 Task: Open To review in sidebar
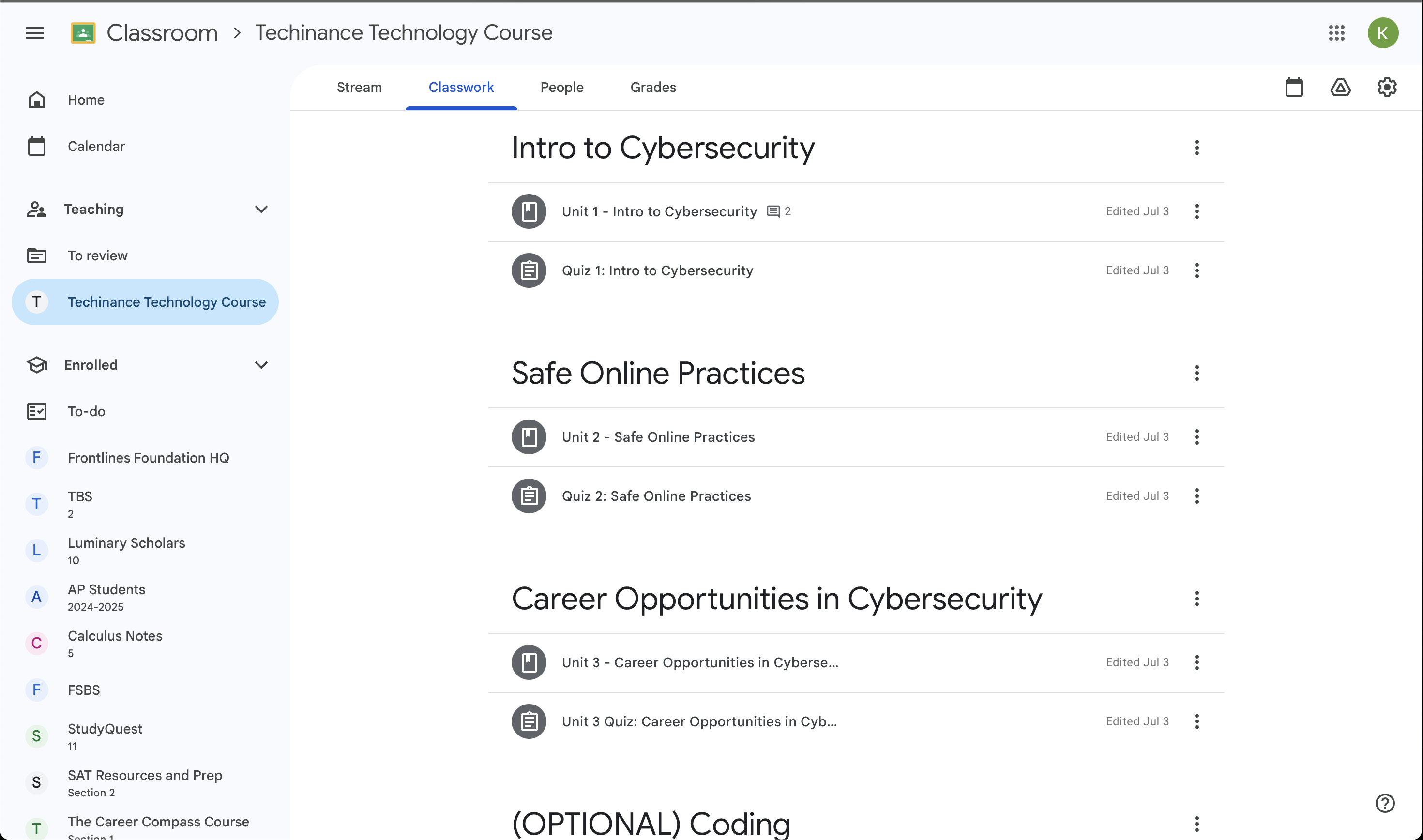pos(97,256)
